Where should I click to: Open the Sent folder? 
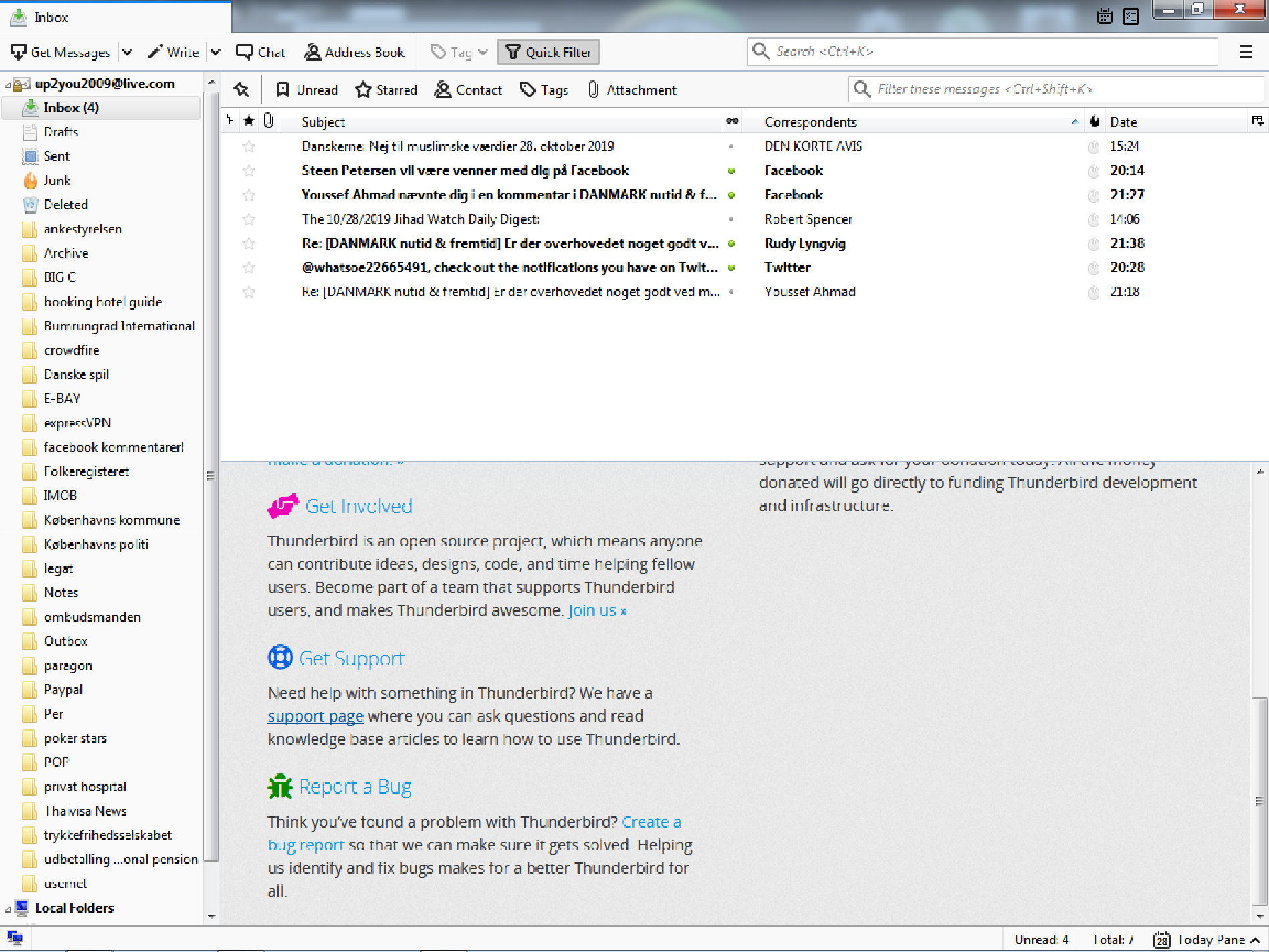57,156
